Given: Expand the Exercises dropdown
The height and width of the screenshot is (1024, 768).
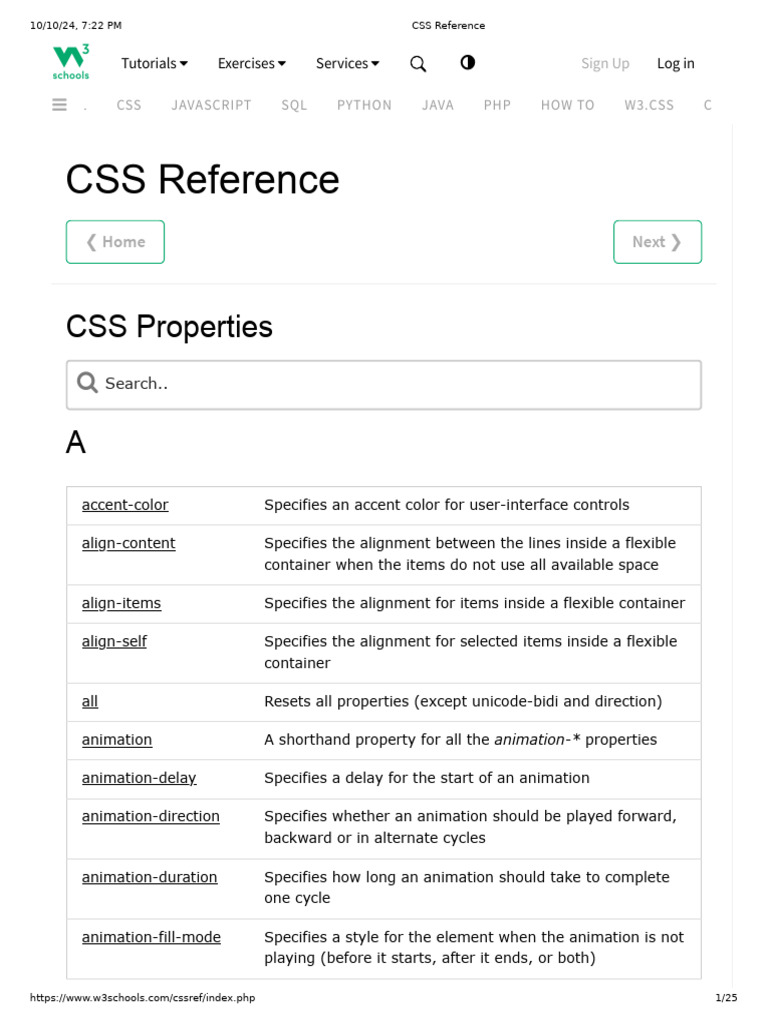Looking at the screenshot, I should pos(251,63).
